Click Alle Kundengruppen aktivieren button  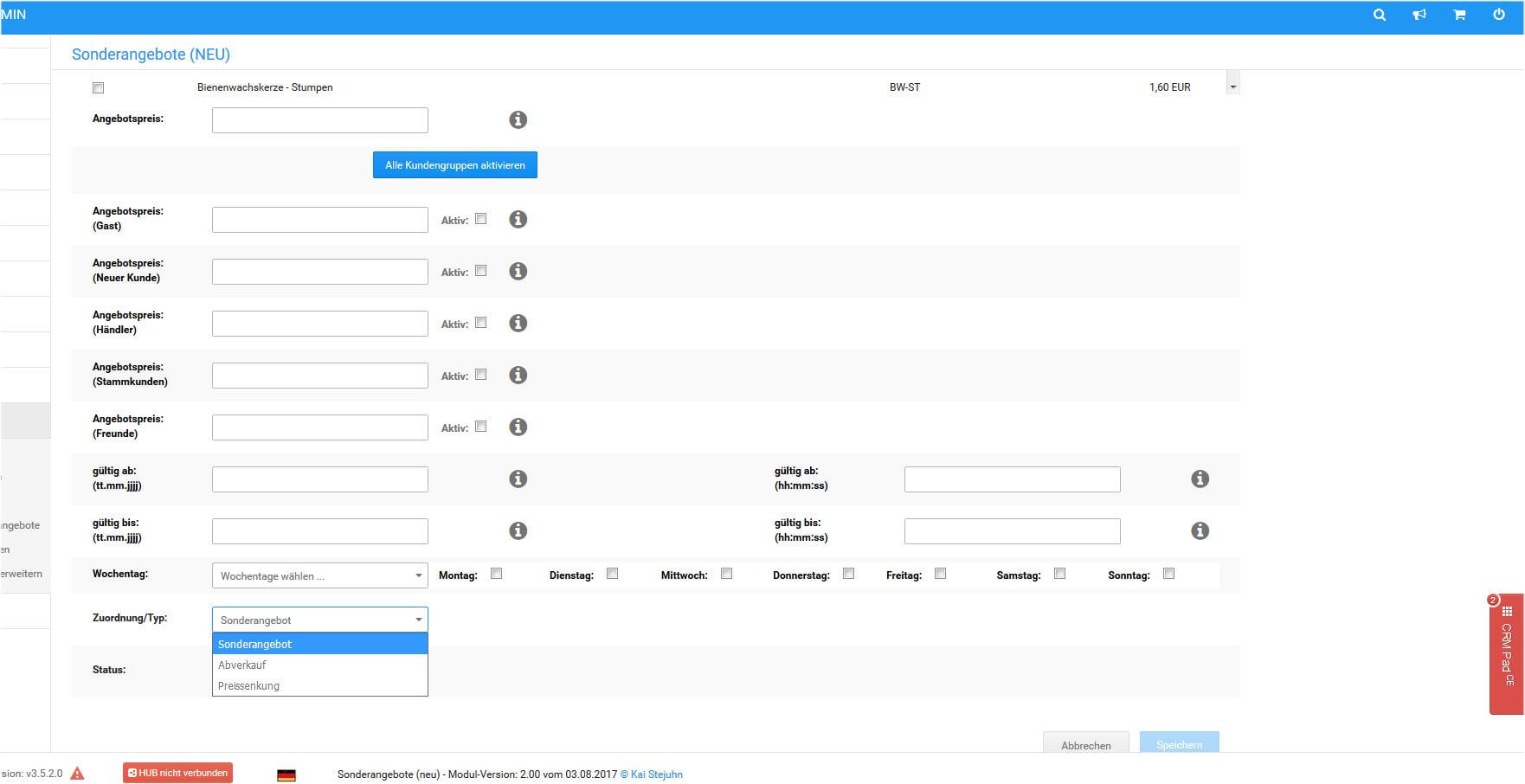click(x=454, y=165)
